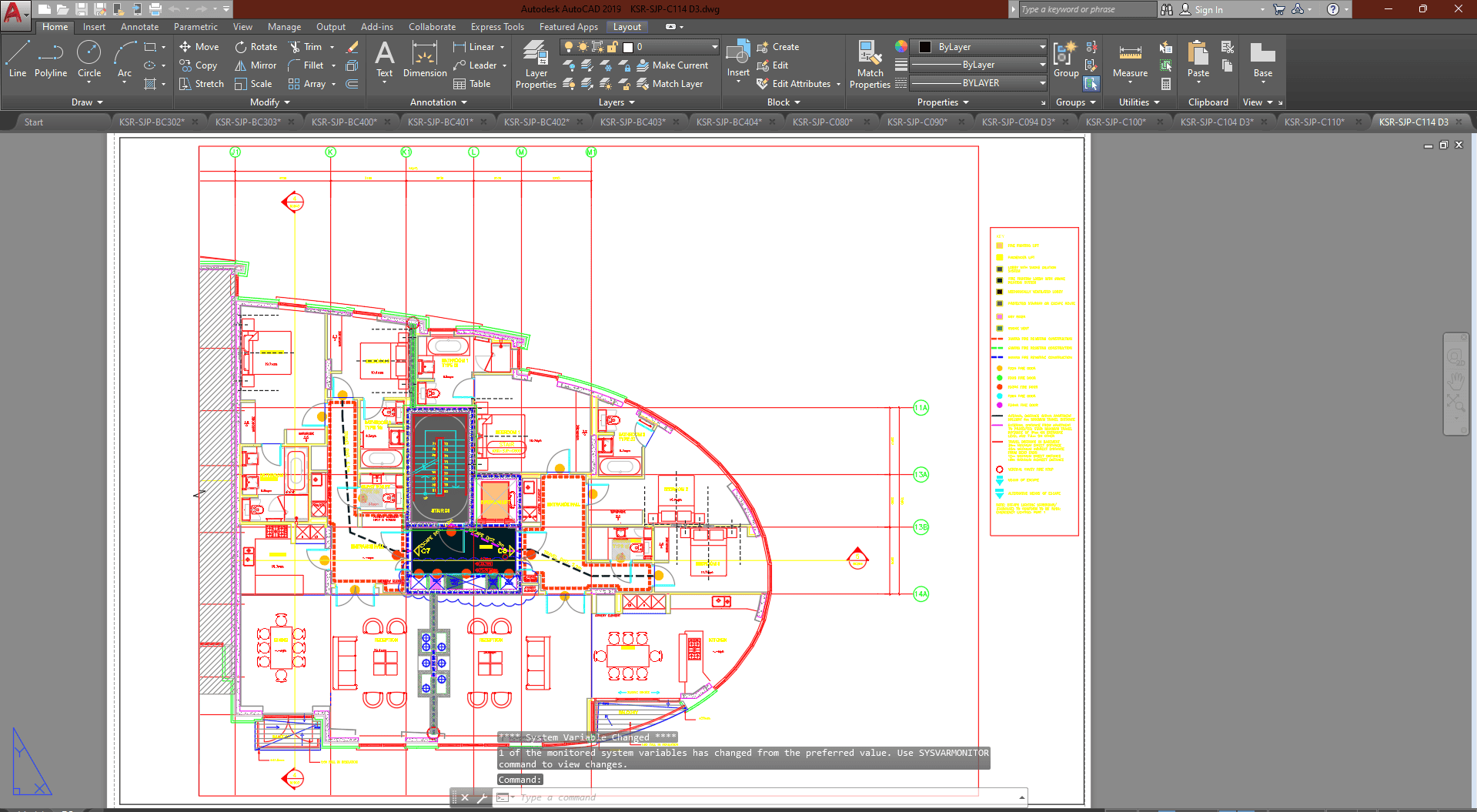Expand the Draw panel flyout
Image resolution: width=1477 pixels, height=812 pixels.
(x=87, y=102)
